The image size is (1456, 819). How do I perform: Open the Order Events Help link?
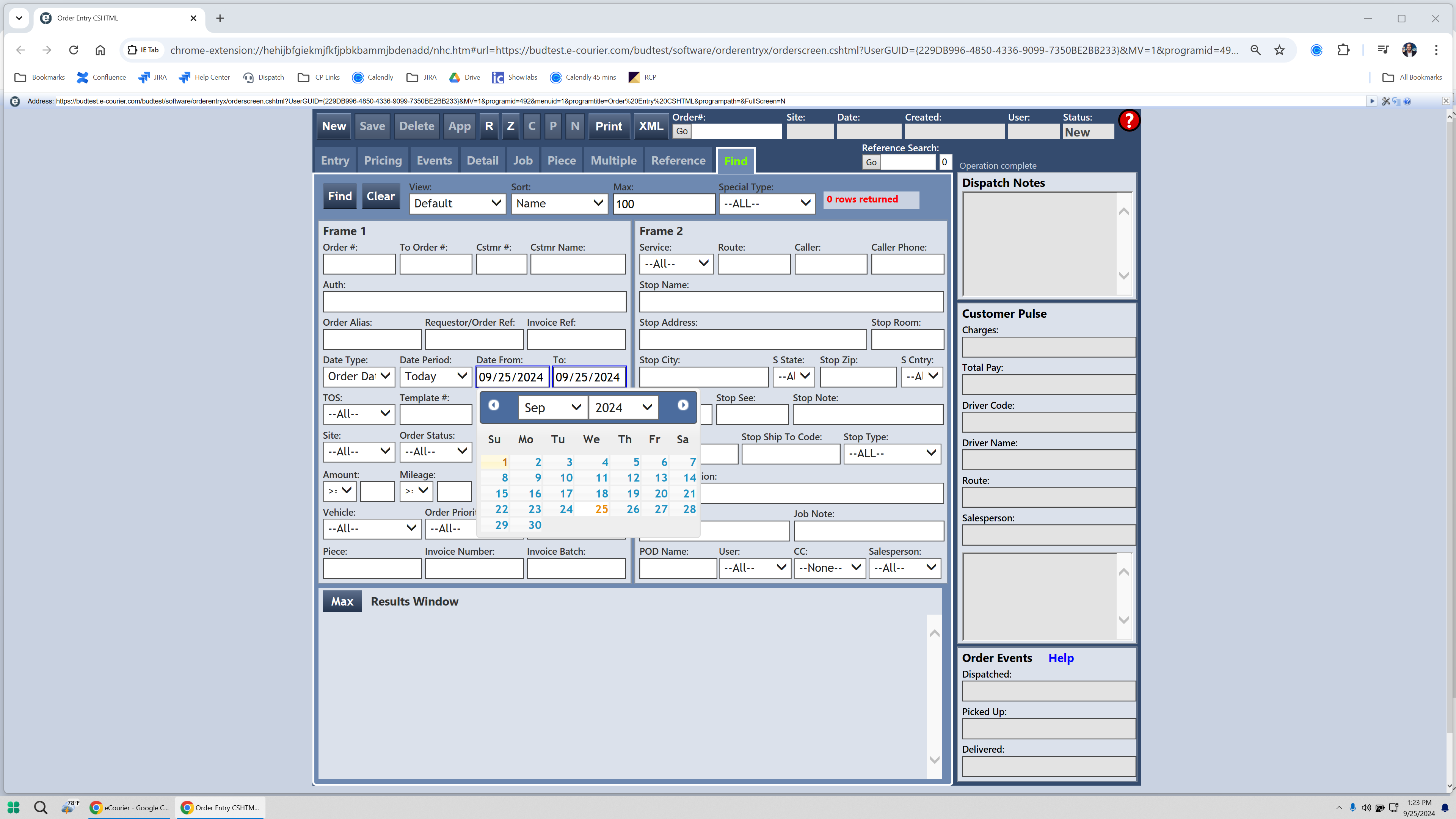pos(1061,658)
